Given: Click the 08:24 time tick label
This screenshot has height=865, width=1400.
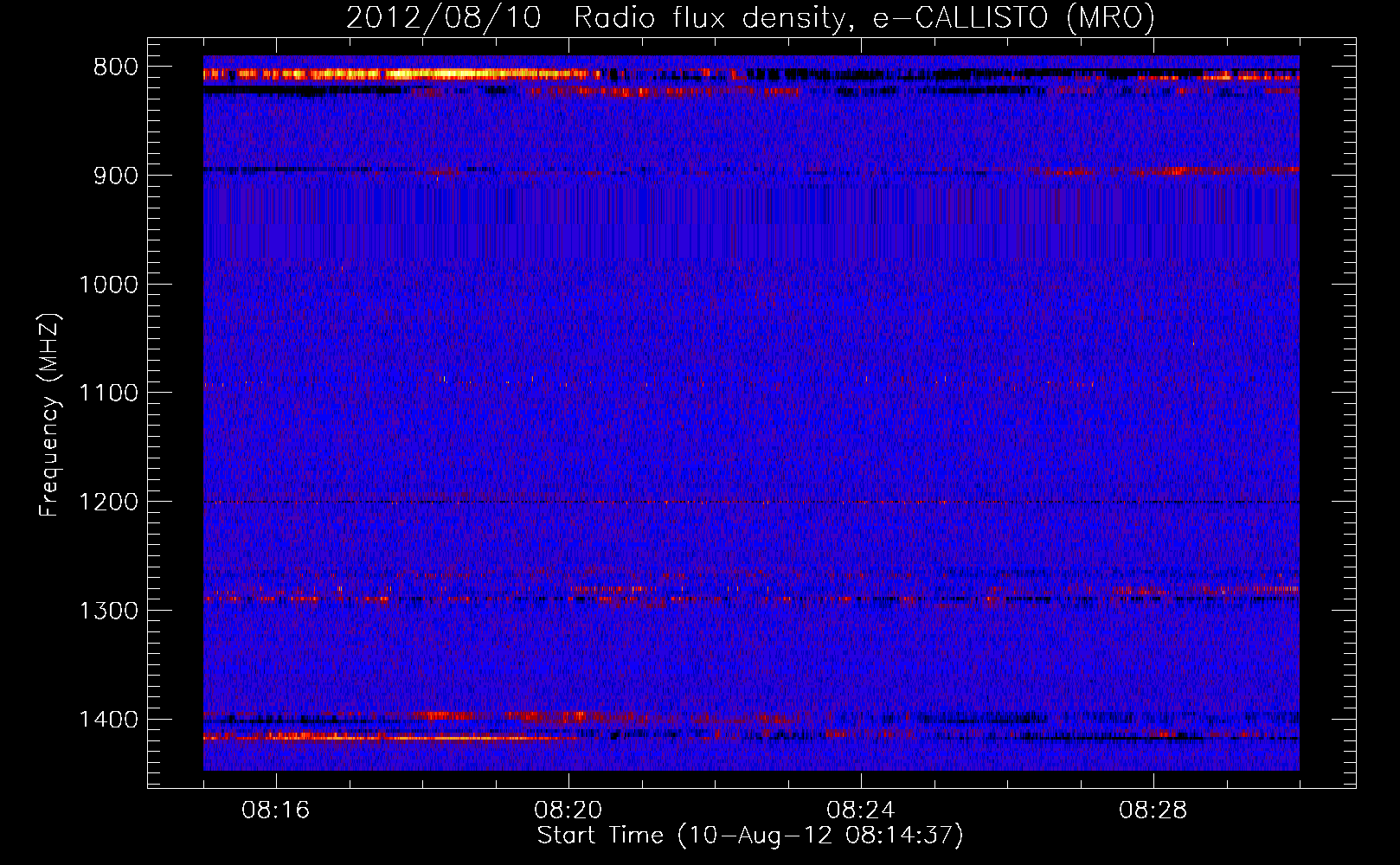Looking at the screenshot, I should pos(861,811).
